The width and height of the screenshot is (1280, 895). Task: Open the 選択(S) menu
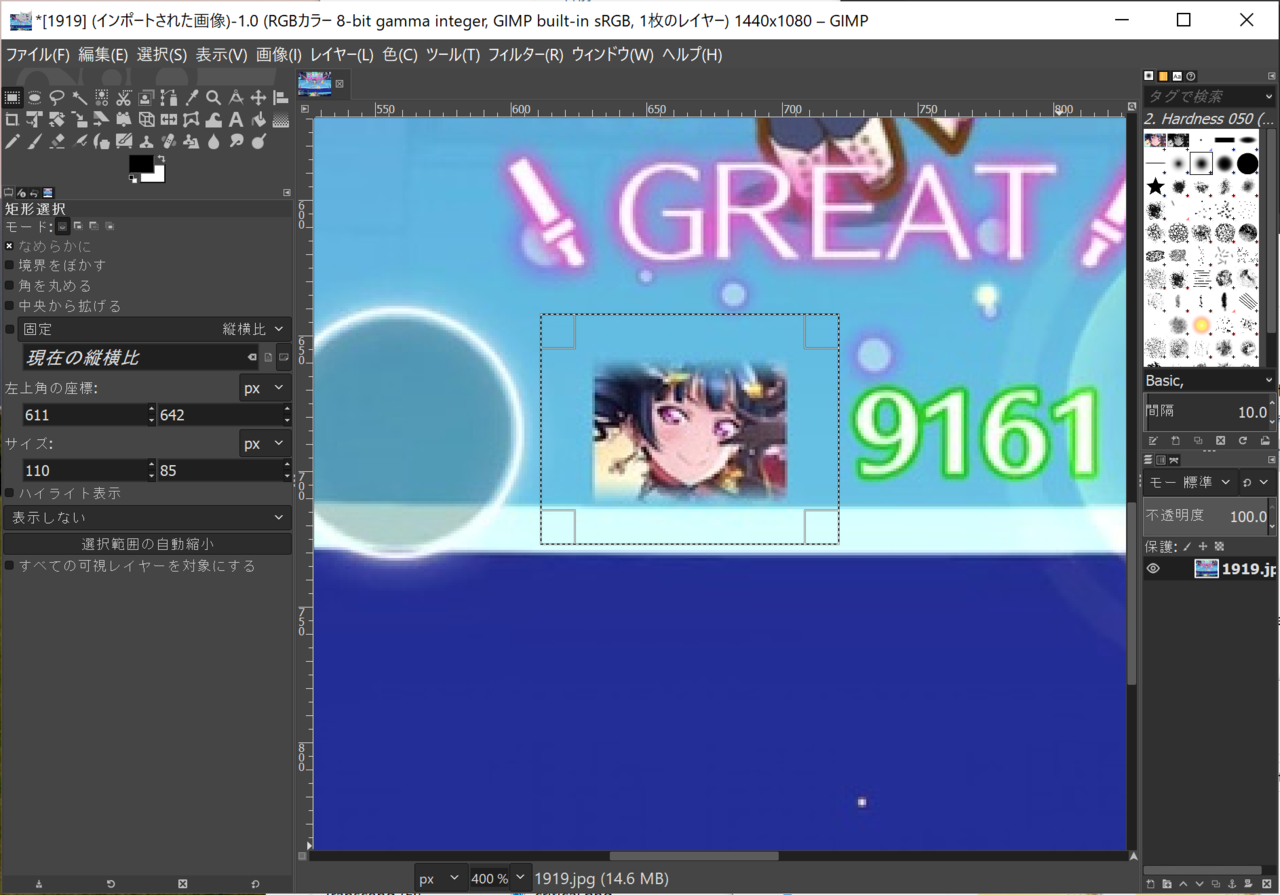click(161, 55)
